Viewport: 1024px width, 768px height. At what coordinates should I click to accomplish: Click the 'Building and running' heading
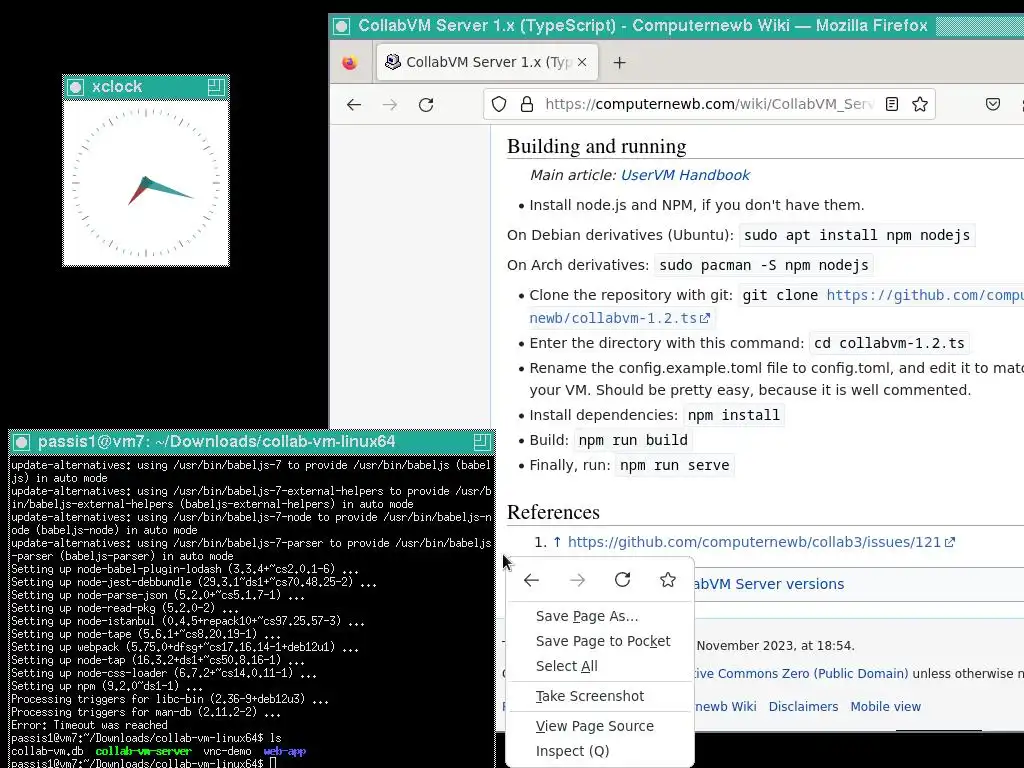tap(596, 146)
